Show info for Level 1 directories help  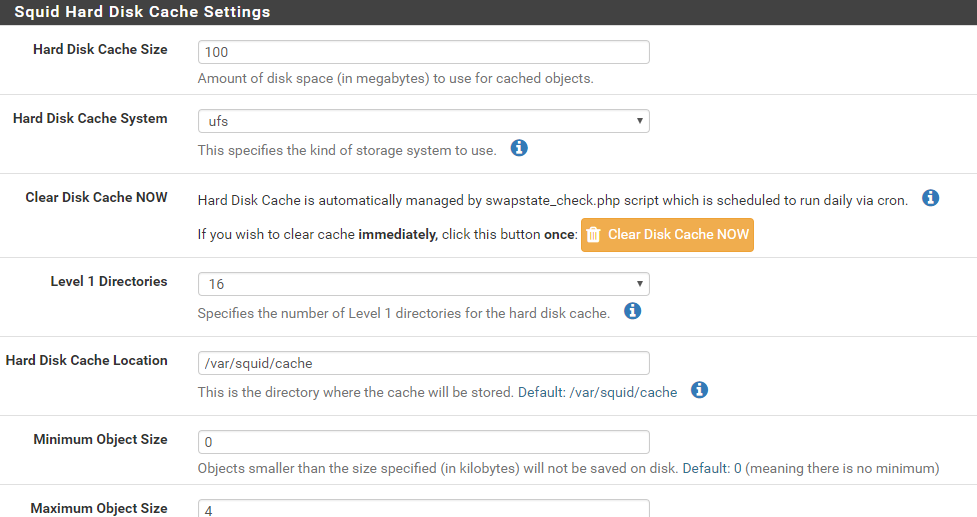[632, 311]
